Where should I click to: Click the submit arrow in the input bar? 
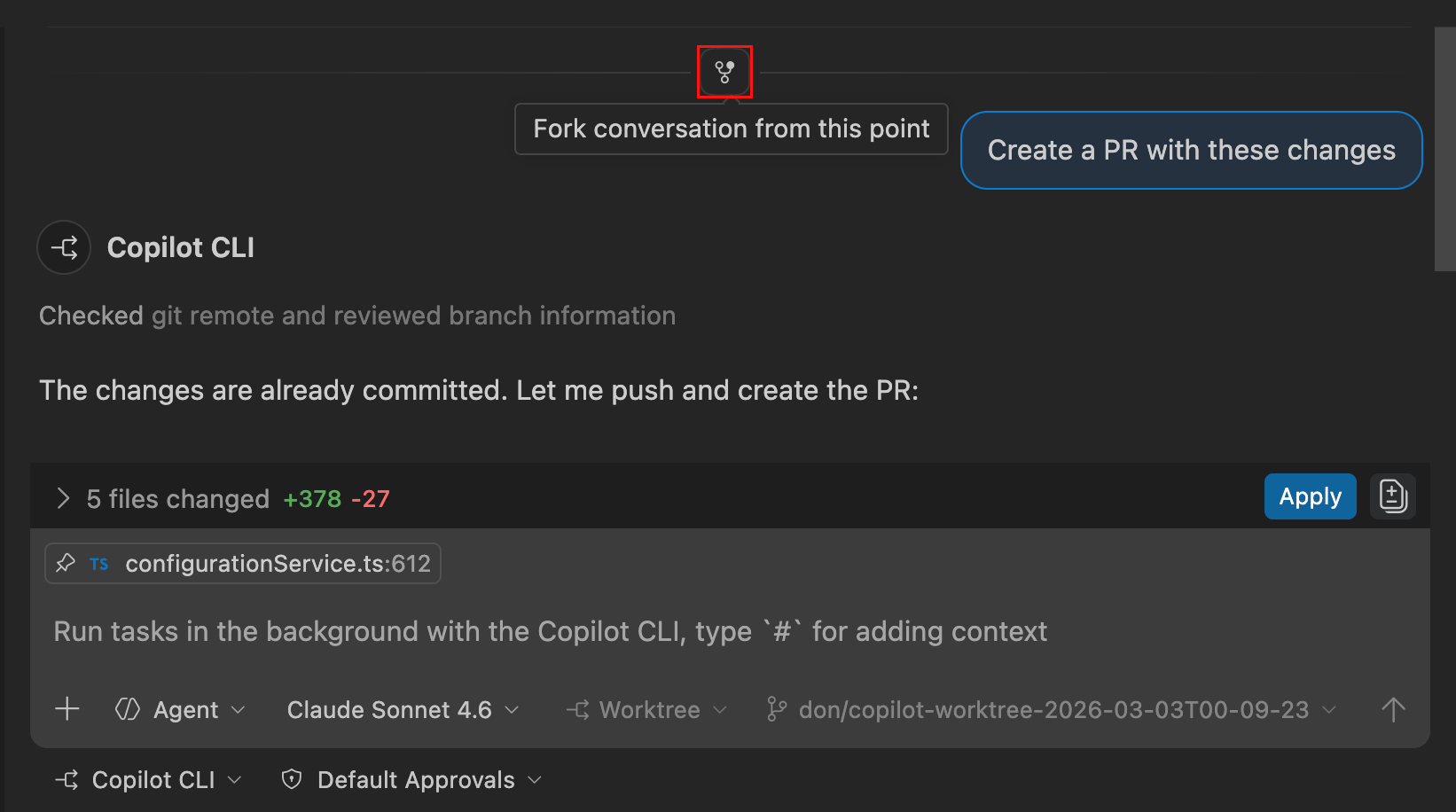(1393, 709)
